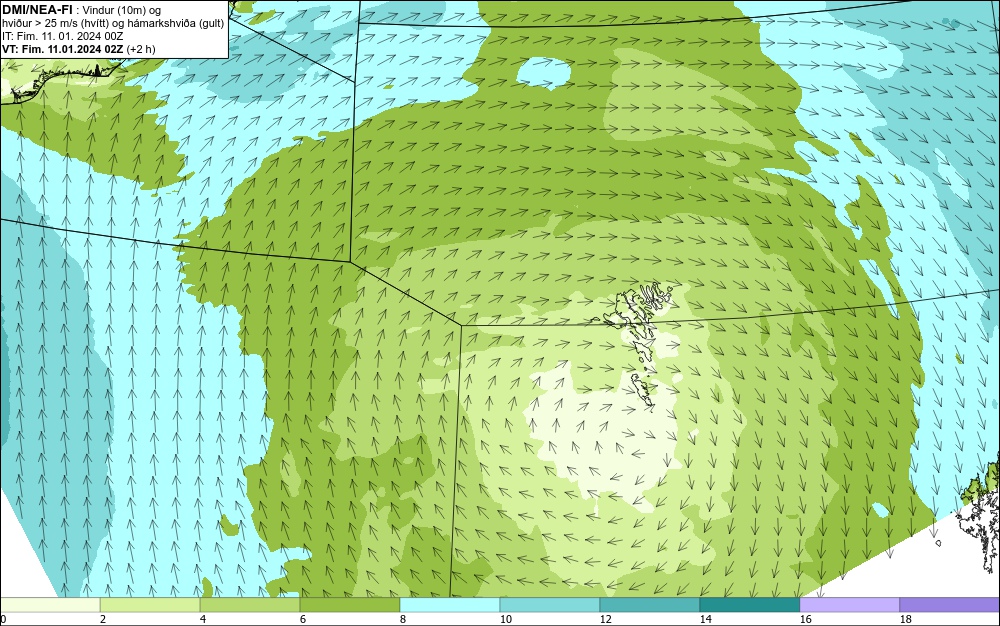Viewport: 1000px width, 626px height.
Task: Click the 6–8 m/s dark green swatch
Action: pyautogui.click(x=349, y=605)
